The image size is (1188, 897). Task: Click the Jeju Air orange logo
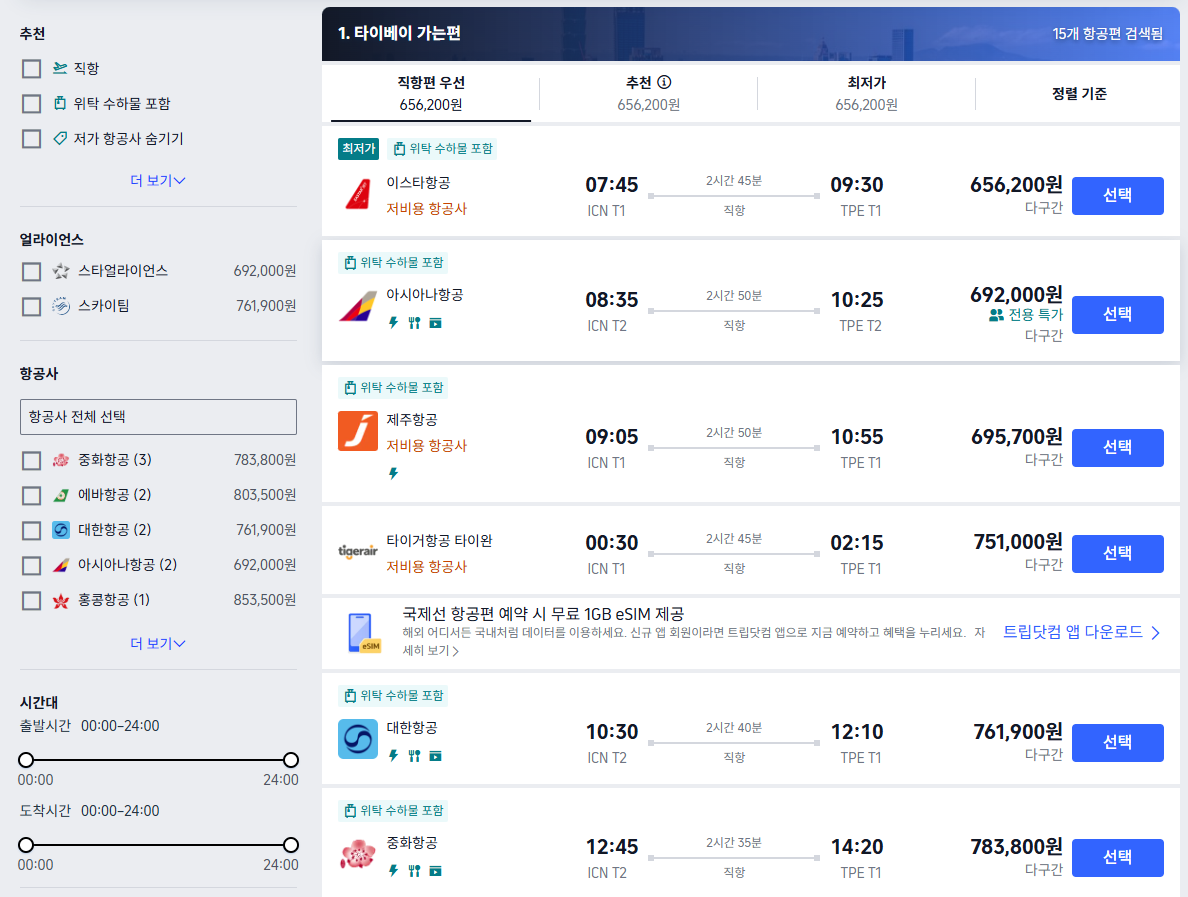pyautogui.click(x=358, y=431)
